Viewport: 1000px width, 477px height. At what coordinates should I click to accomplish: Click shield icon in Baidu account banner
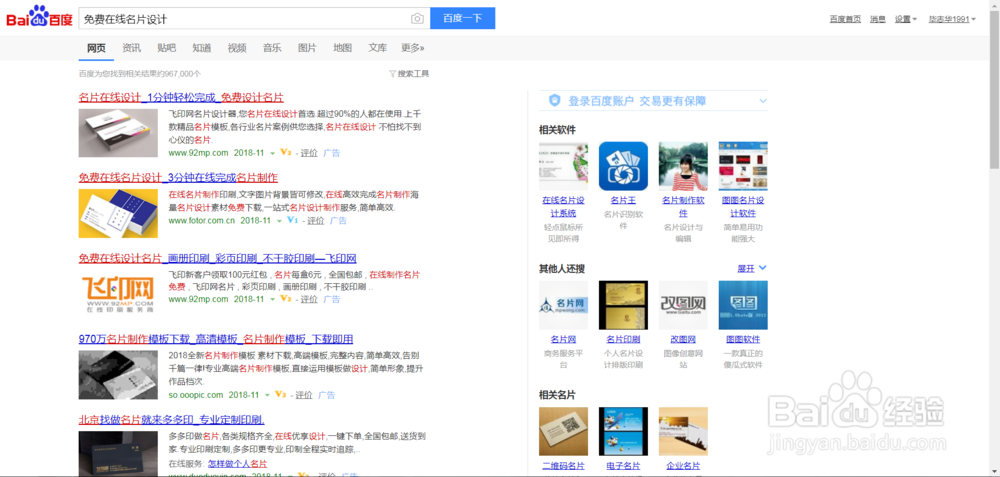555,101
